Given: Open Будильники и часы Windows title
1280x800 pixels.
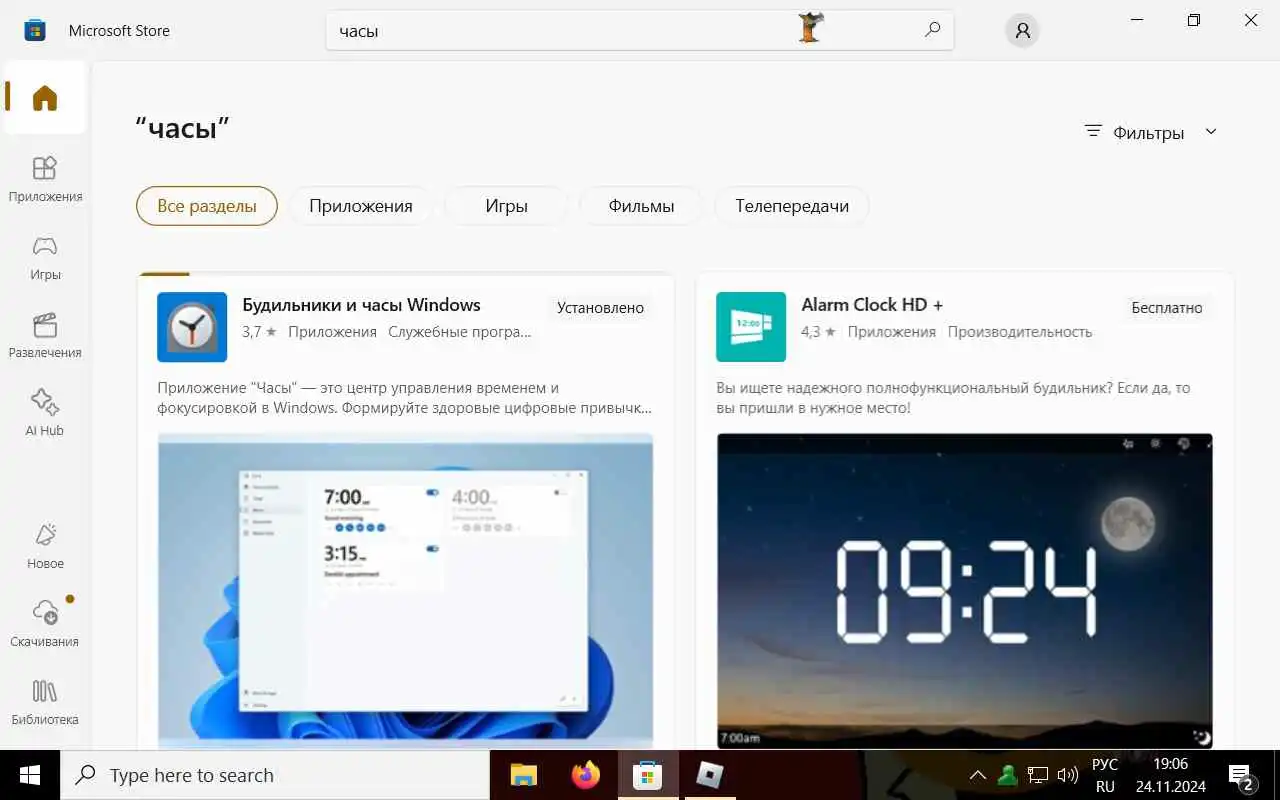Looking at the screenshot, I should tap(361, 305).
